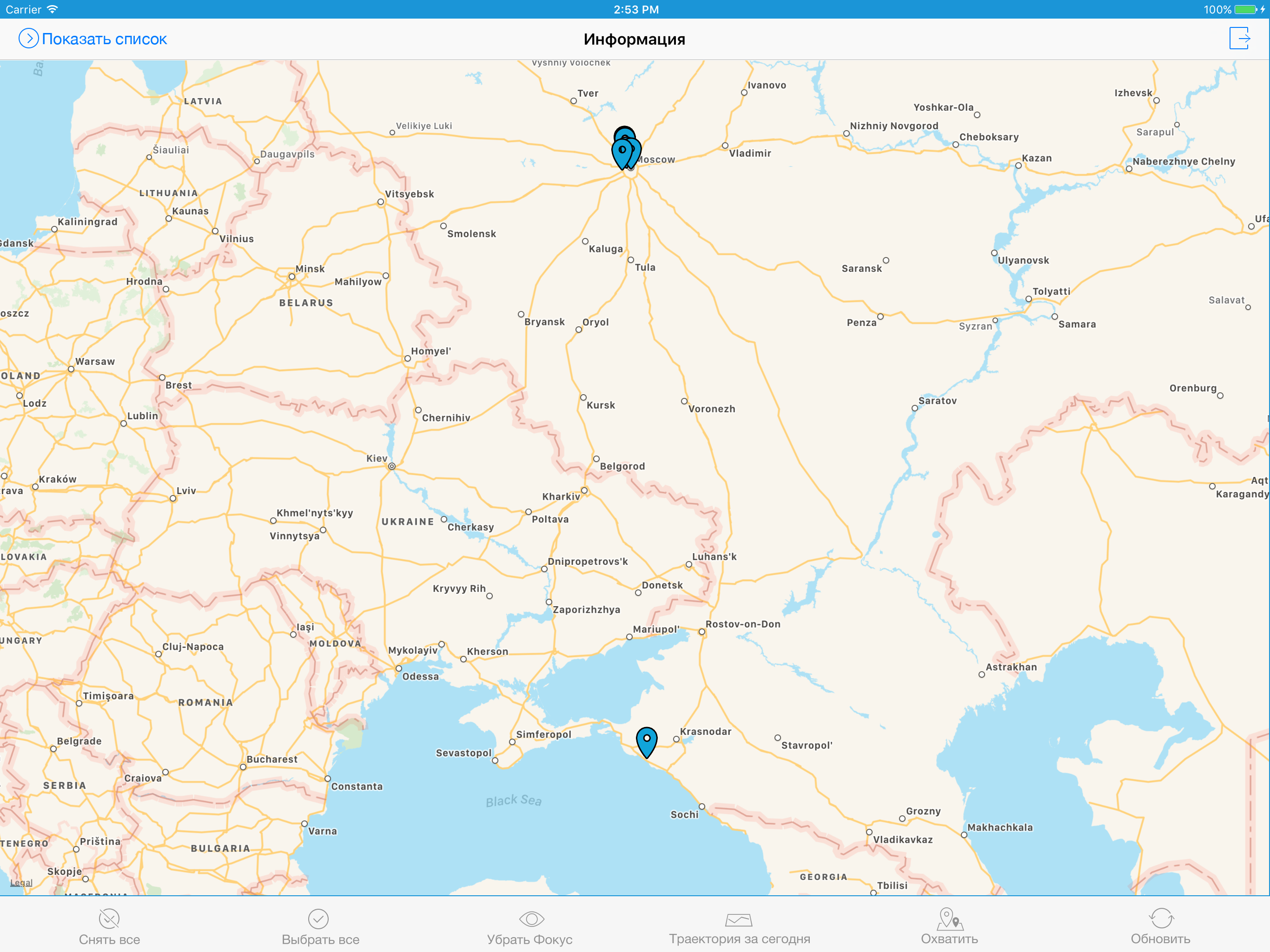The image size is (1270, 952).
Task: Tap the Убрать Фокус label
Action: (529, 939)
